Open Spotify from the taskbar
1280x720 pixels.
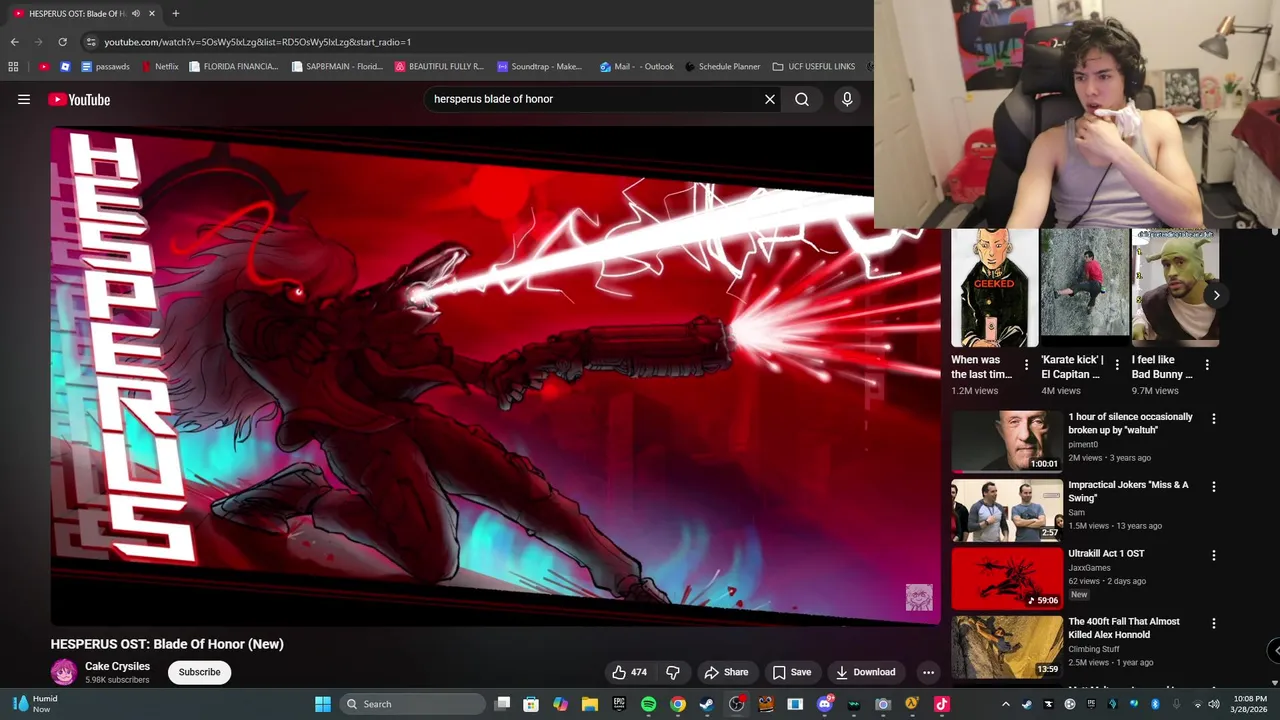pos(648,704)
